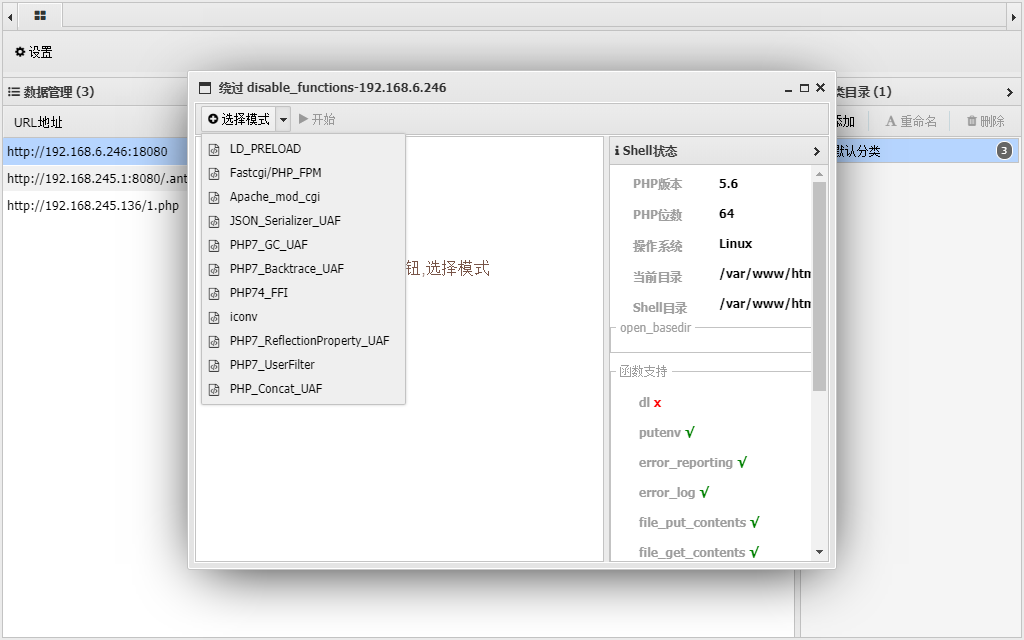Viewport: 1024px width, 640px height.
Task: Open settings via the gear icon
Action: click(x=20, y=52)
